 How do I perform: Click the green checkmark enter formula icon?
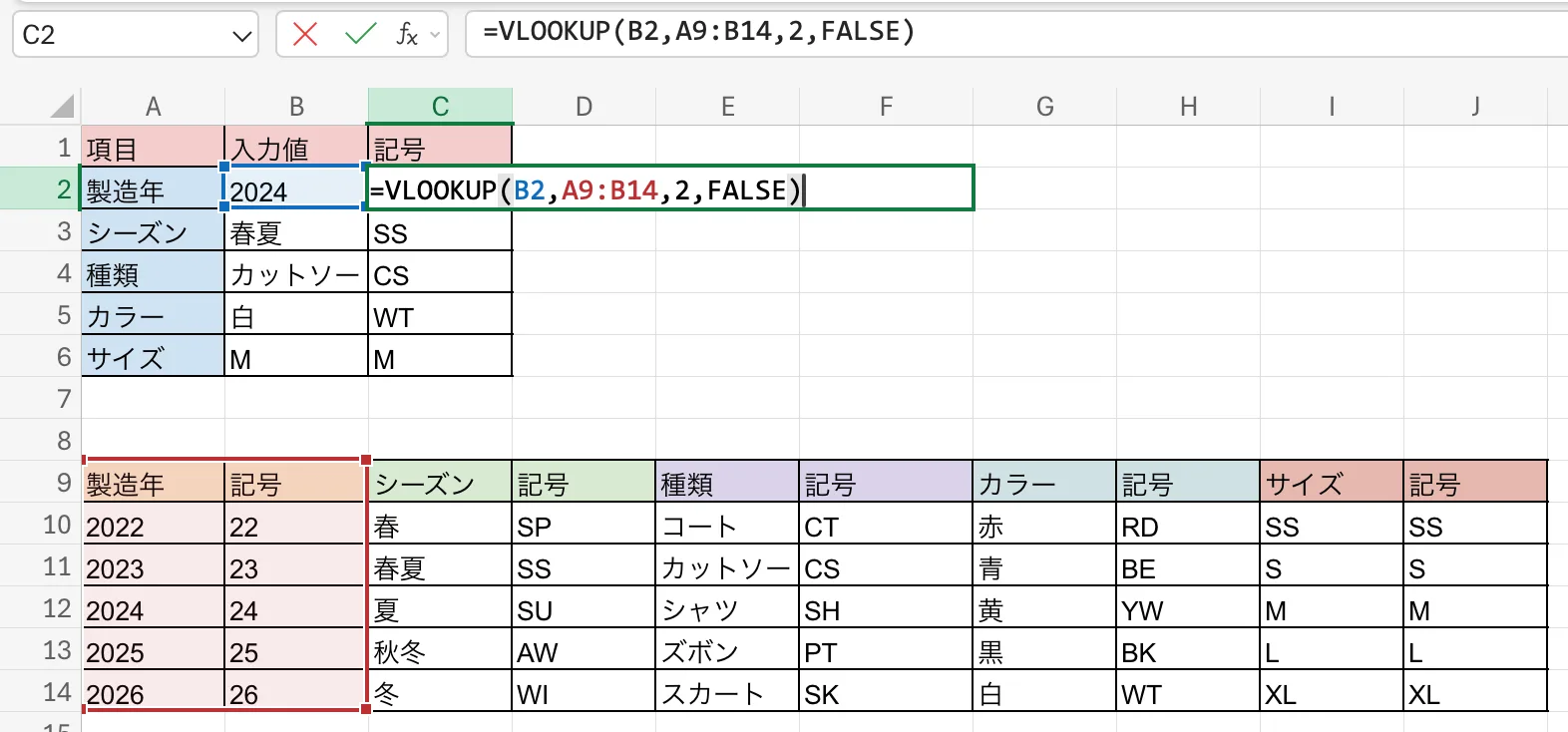(x=359, y=35)
